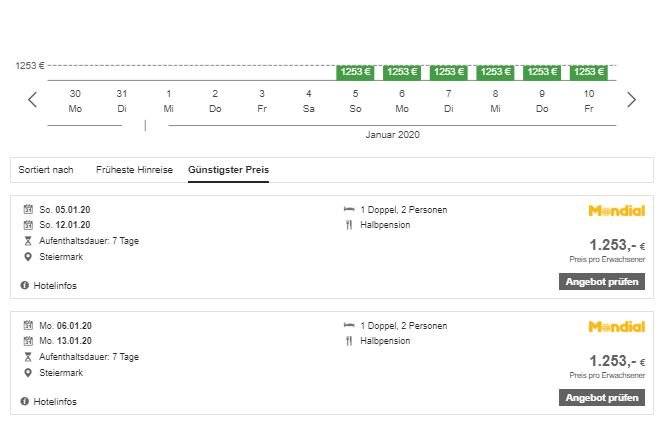Click Angebot prüfen for 05.01.20 offer
Viewport: 665px width, 422px height.
(602, 282)
